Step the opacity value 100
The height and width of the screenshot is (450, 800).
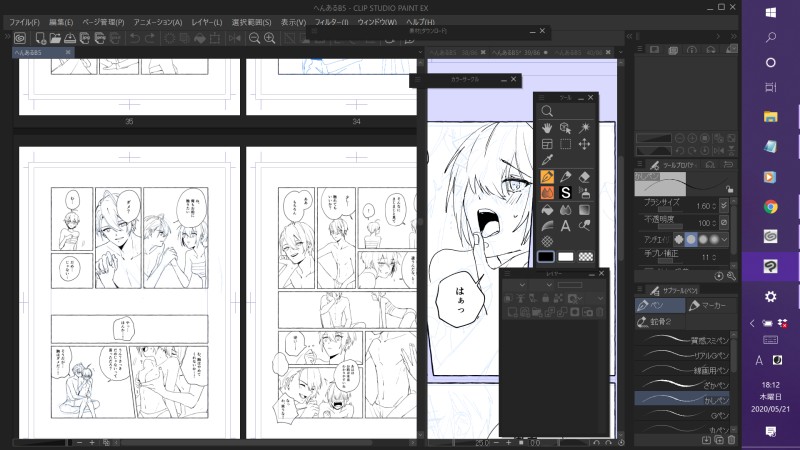(714, 223)
